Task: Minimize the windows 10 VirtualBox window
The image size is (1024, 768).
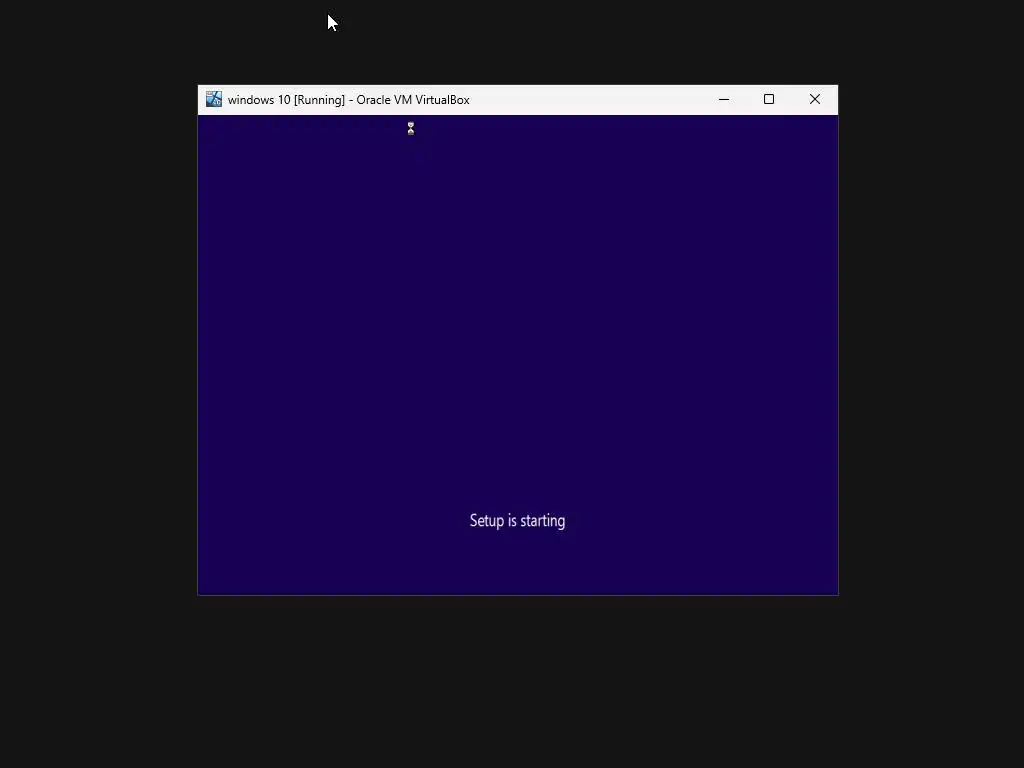Action: 724,99
